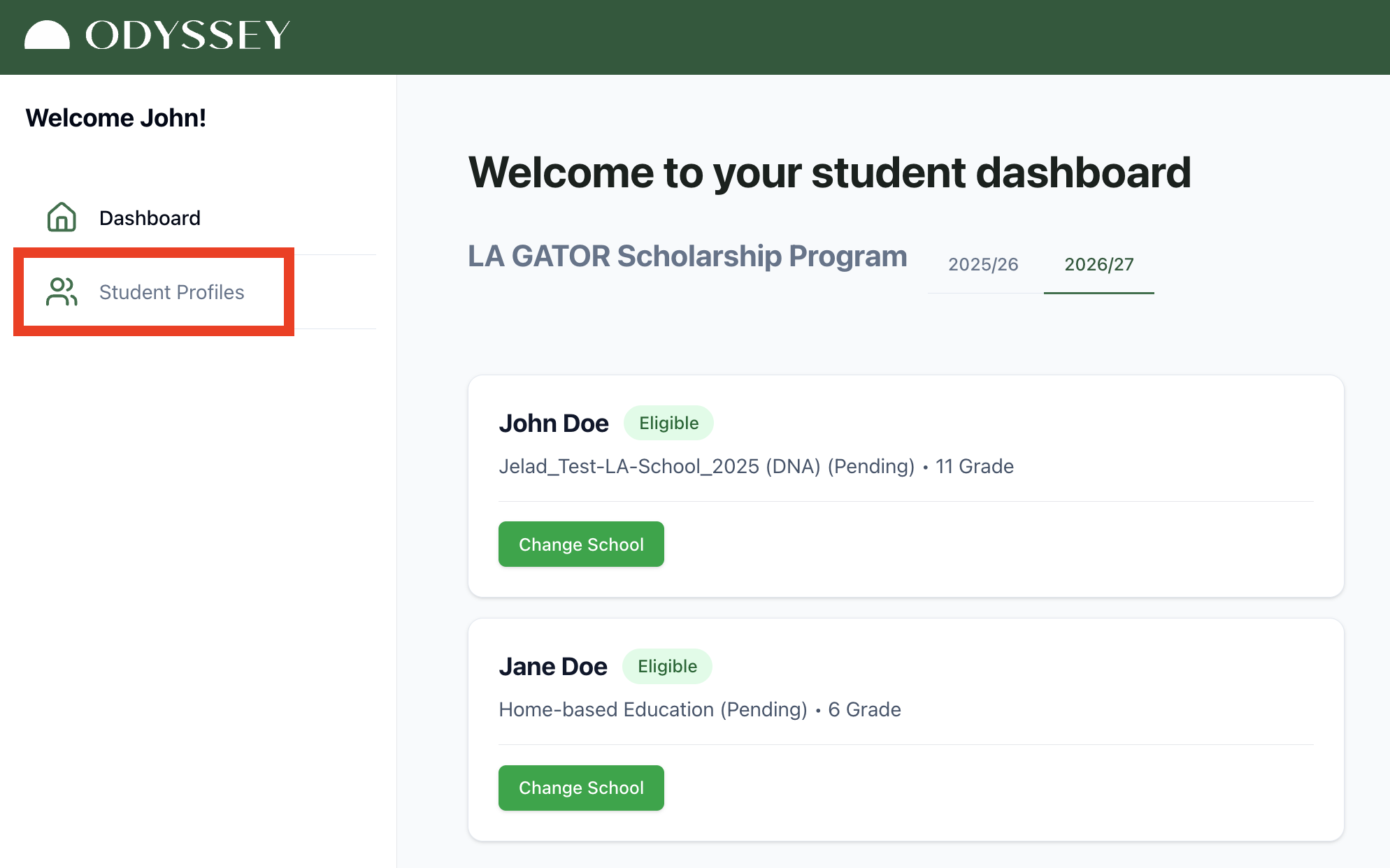
Task: Click the 11 Grade label on John's card
Action: [x=974, y=466]
